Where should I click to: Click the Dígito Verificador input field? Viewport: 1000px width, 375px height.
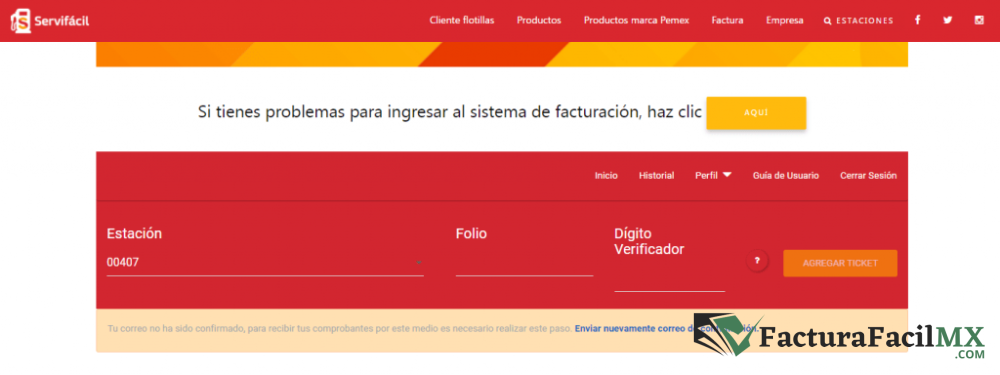coord(670,279)
